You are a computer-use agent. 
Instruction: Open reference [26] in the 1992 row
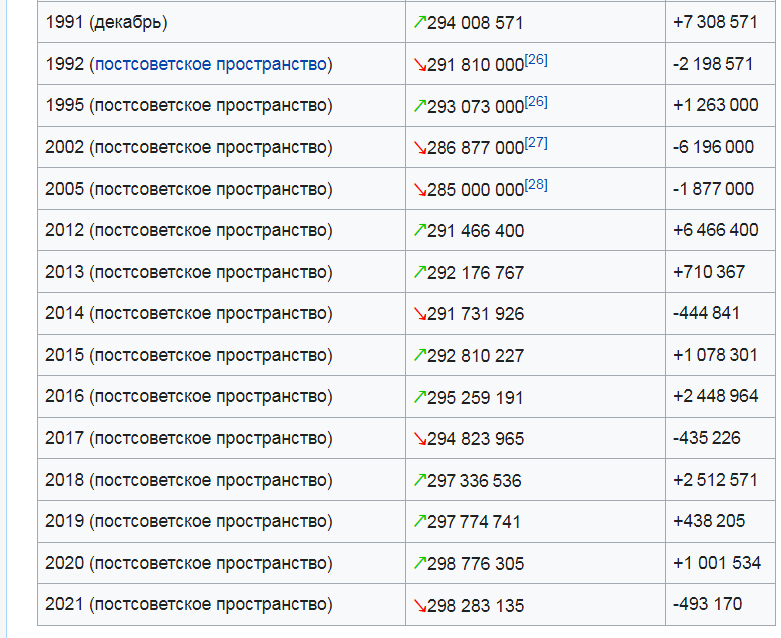point(536,60)
